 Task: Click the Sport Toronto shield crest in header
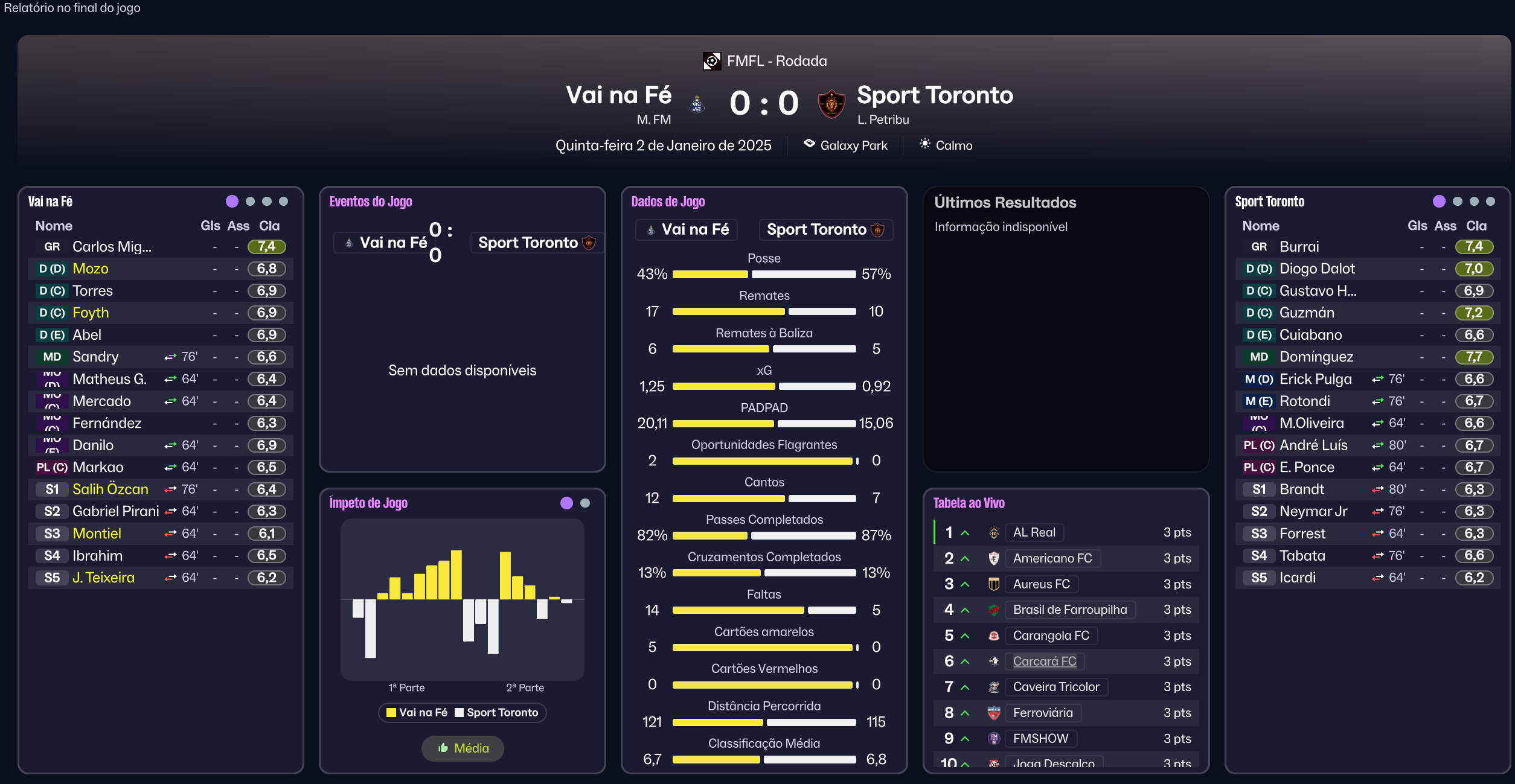click(831, 104)
